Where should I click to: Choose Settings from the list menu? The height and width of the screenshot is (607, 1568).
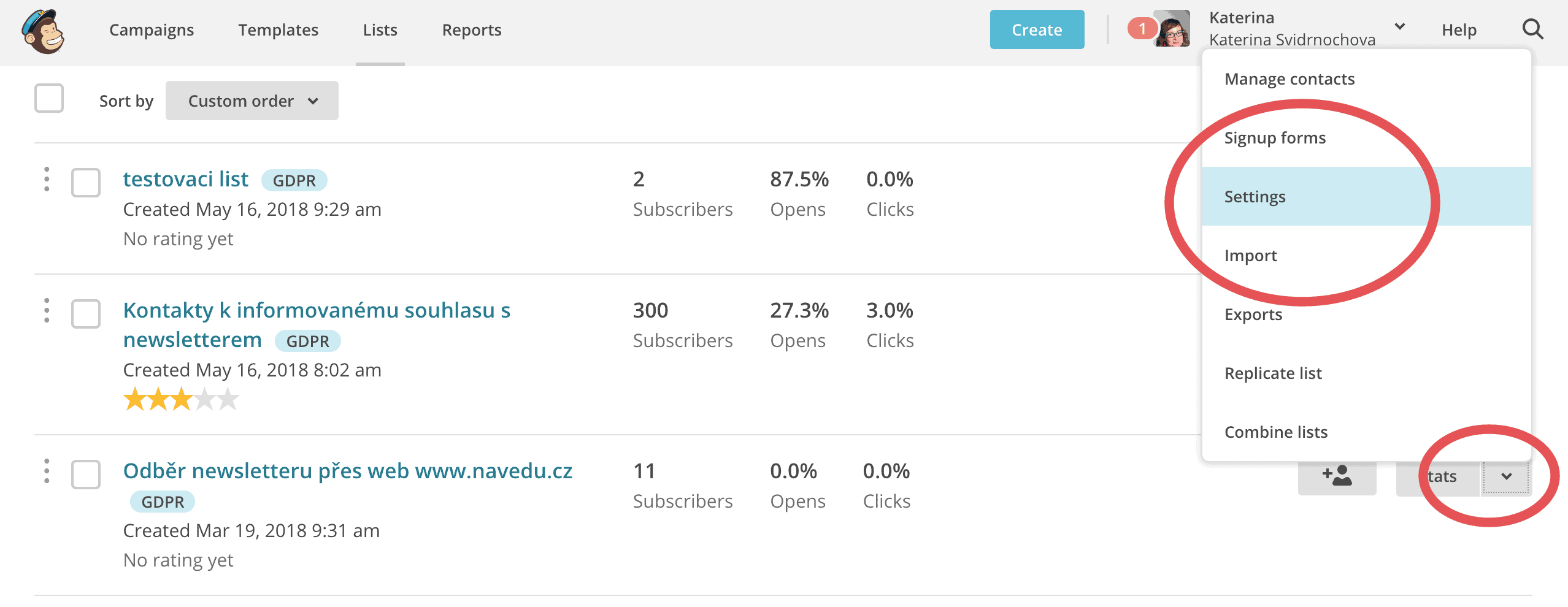click(x=1255, y=197)
